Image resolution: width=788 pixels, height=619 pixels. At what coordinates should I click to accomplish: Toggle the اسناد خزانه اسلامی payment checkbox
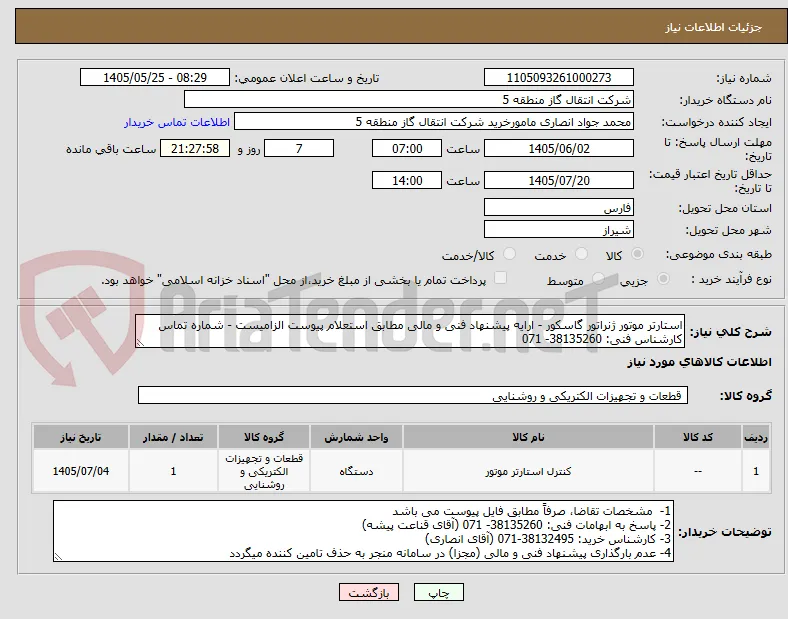coord(501,278)
